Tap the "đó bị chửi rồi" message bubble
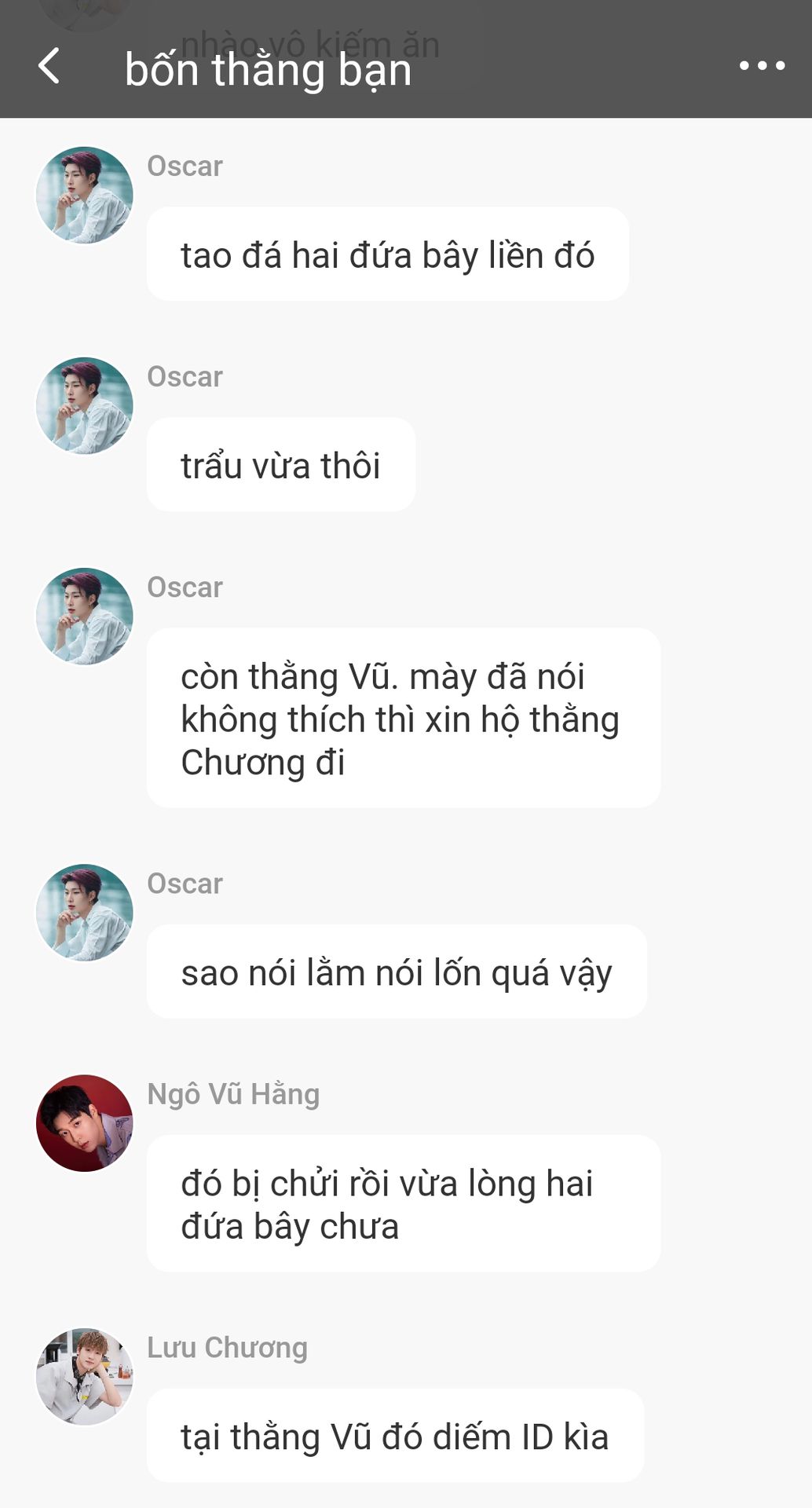The height and width of the screenshot is (1508, 812). coord(404,1203)
